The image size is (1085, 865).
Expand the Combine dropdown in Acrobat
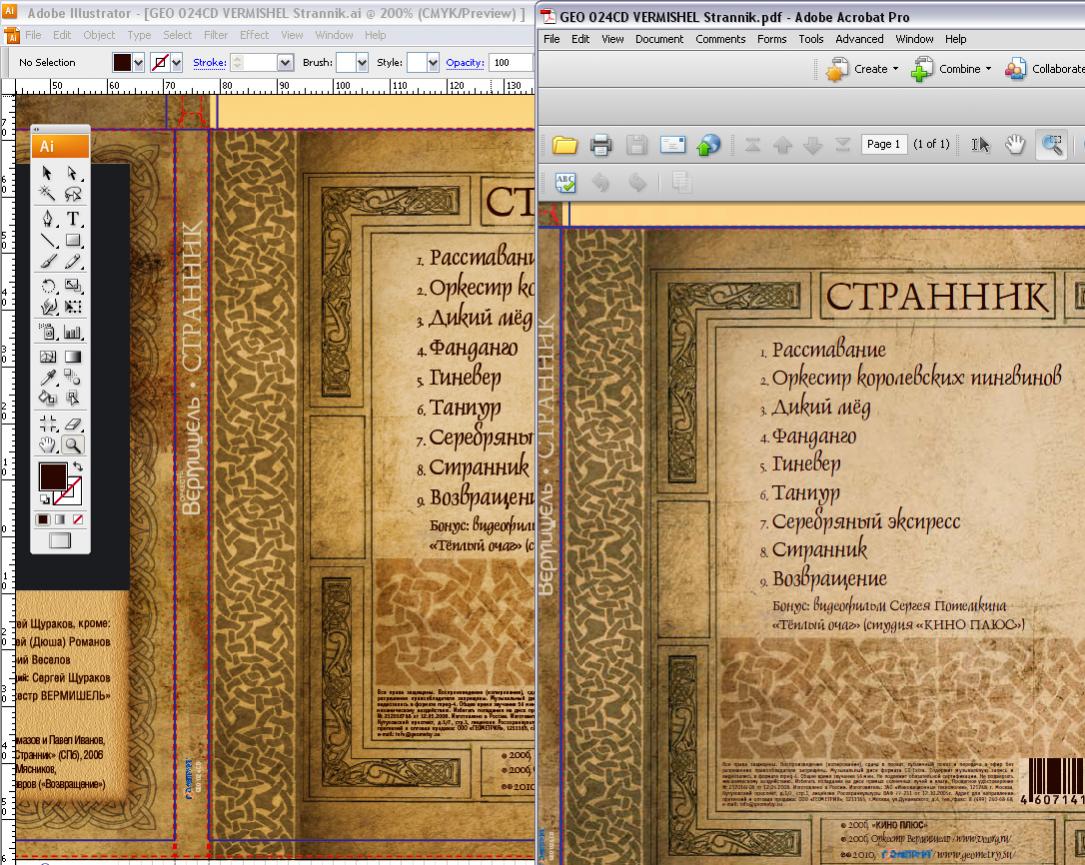point(988,69)
